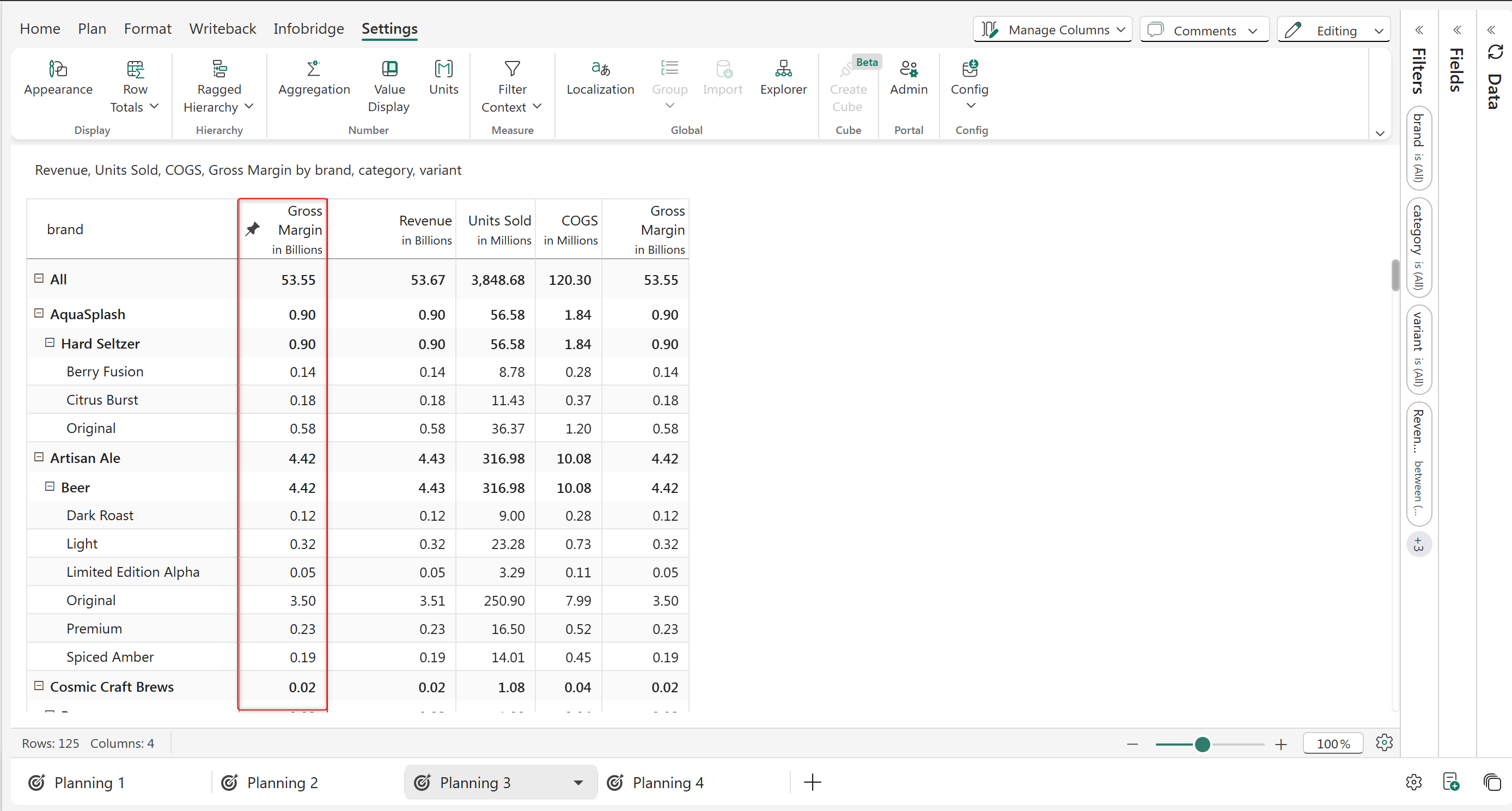Click the brand filter pill

click(x=1419, y=148)
